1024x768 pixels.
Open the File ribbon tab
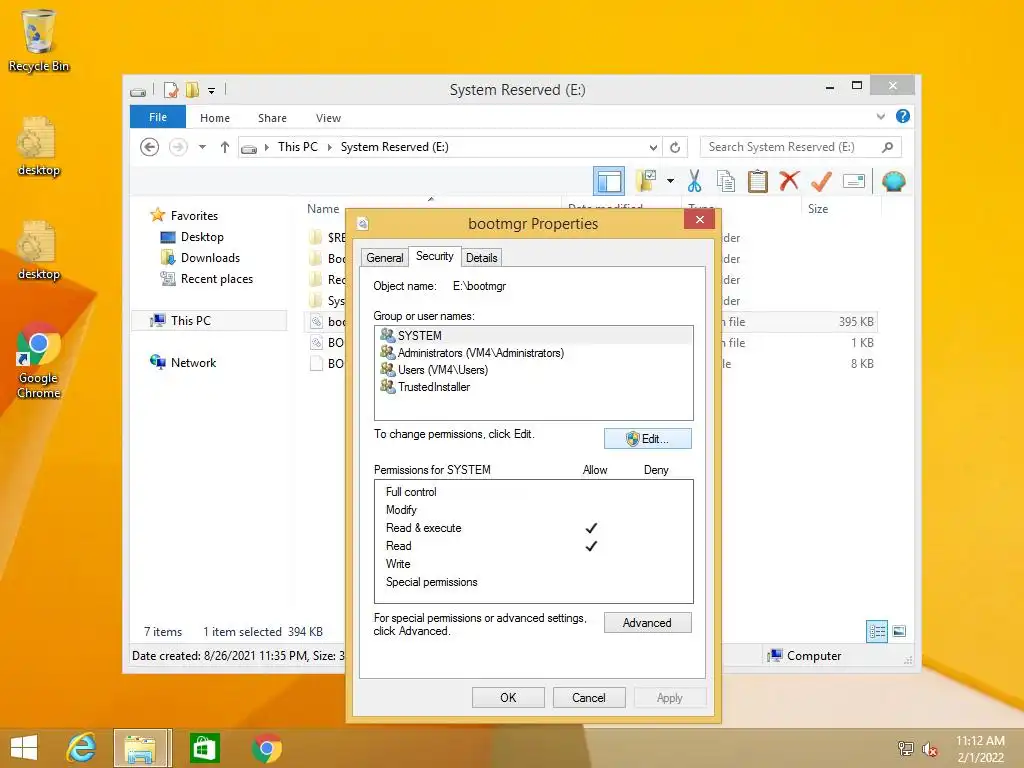tap(158, 117)
